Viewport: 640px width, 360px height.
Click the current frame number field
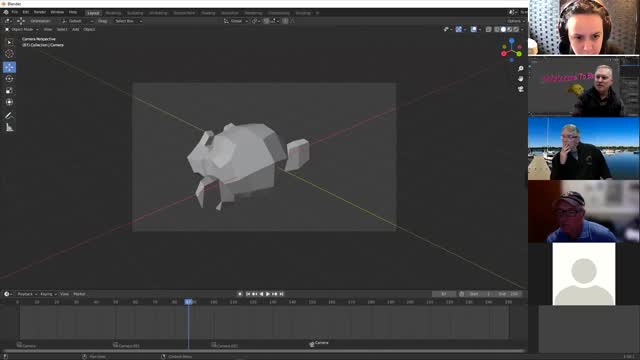point(444,294)
